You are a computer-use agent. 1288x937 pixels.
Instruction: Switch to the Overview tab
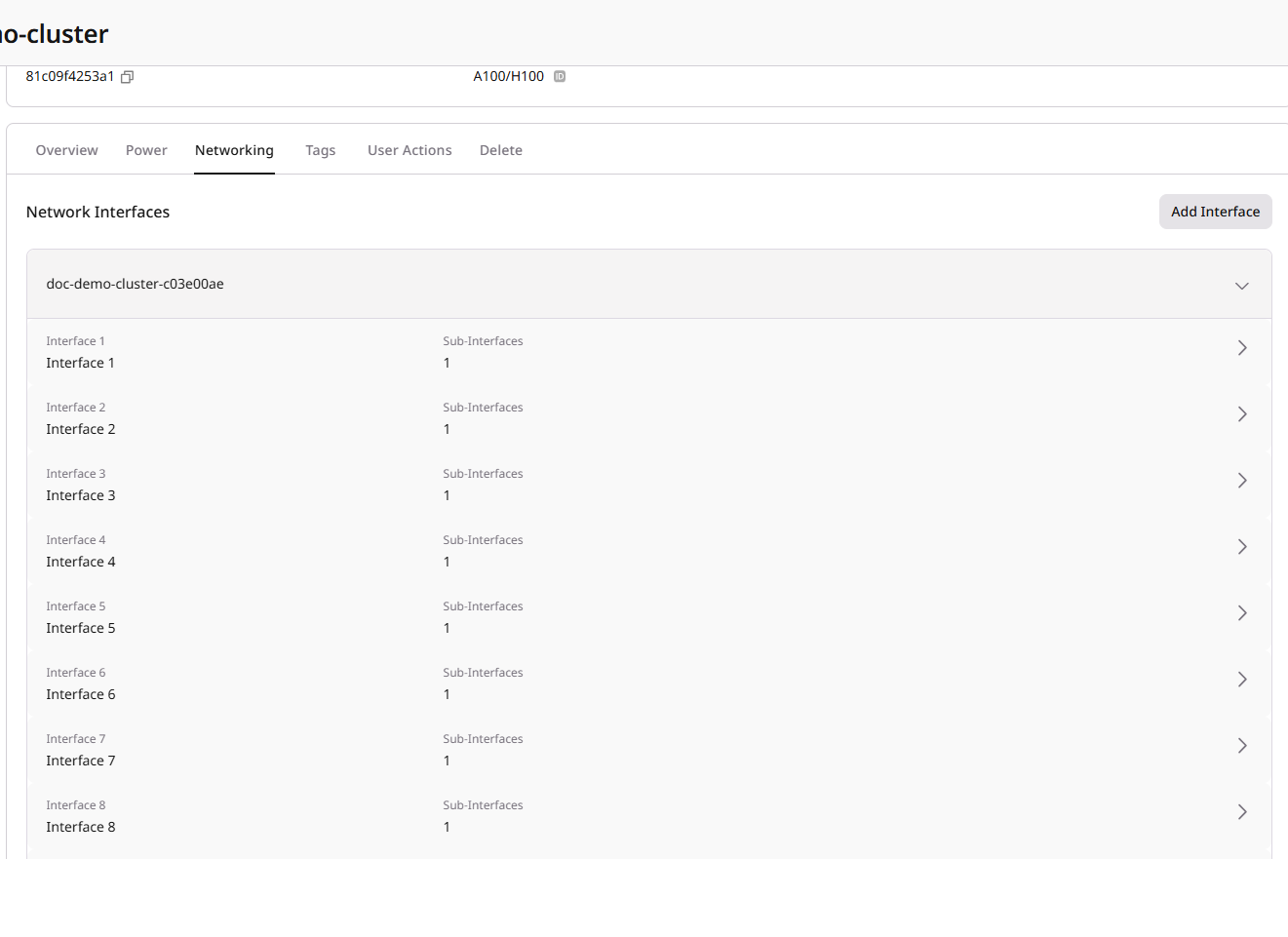pyautogui.click(x=66, y=150)
